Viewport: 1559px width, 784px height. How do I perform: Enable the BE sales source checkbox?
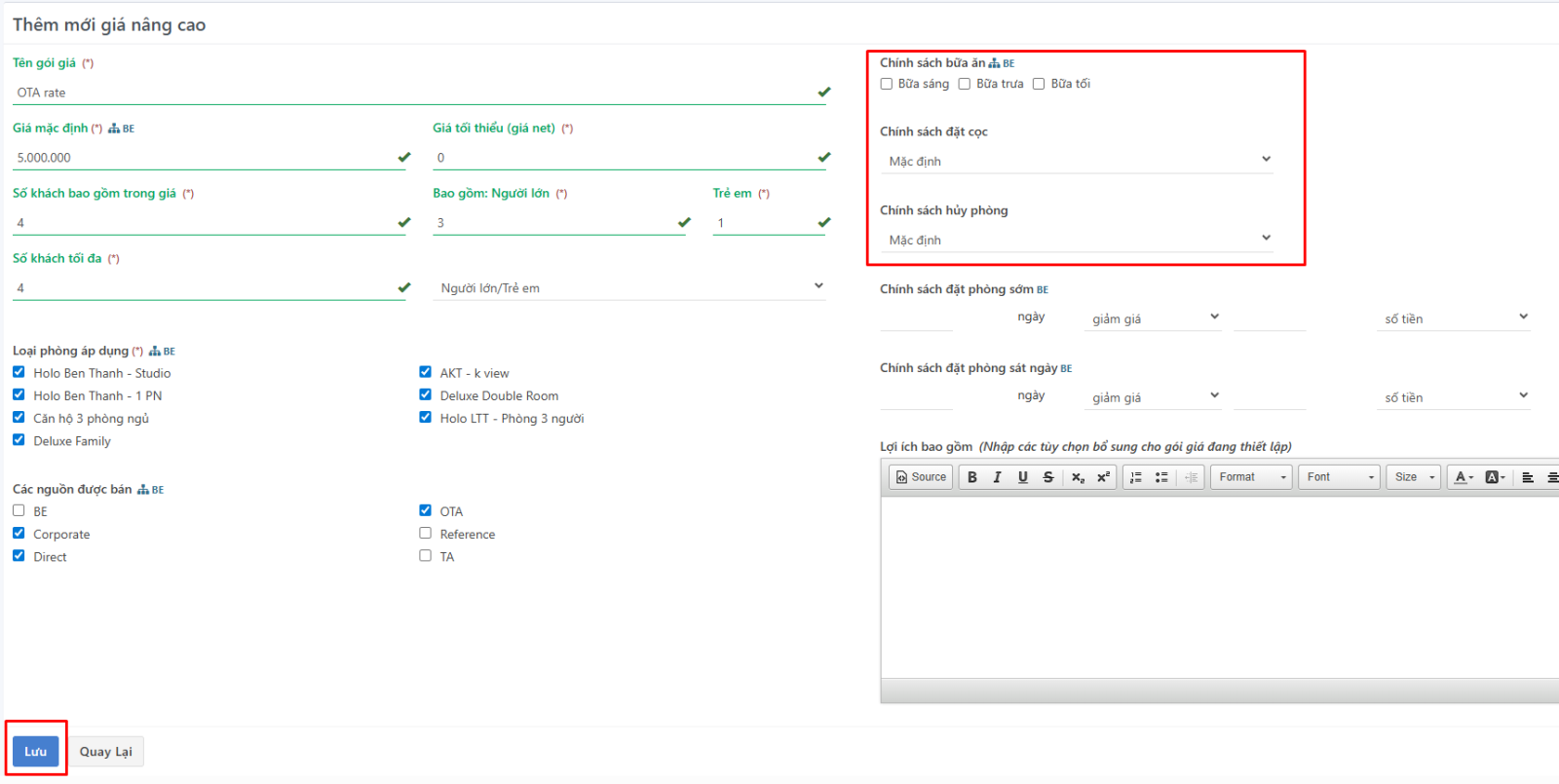point(19,510)
